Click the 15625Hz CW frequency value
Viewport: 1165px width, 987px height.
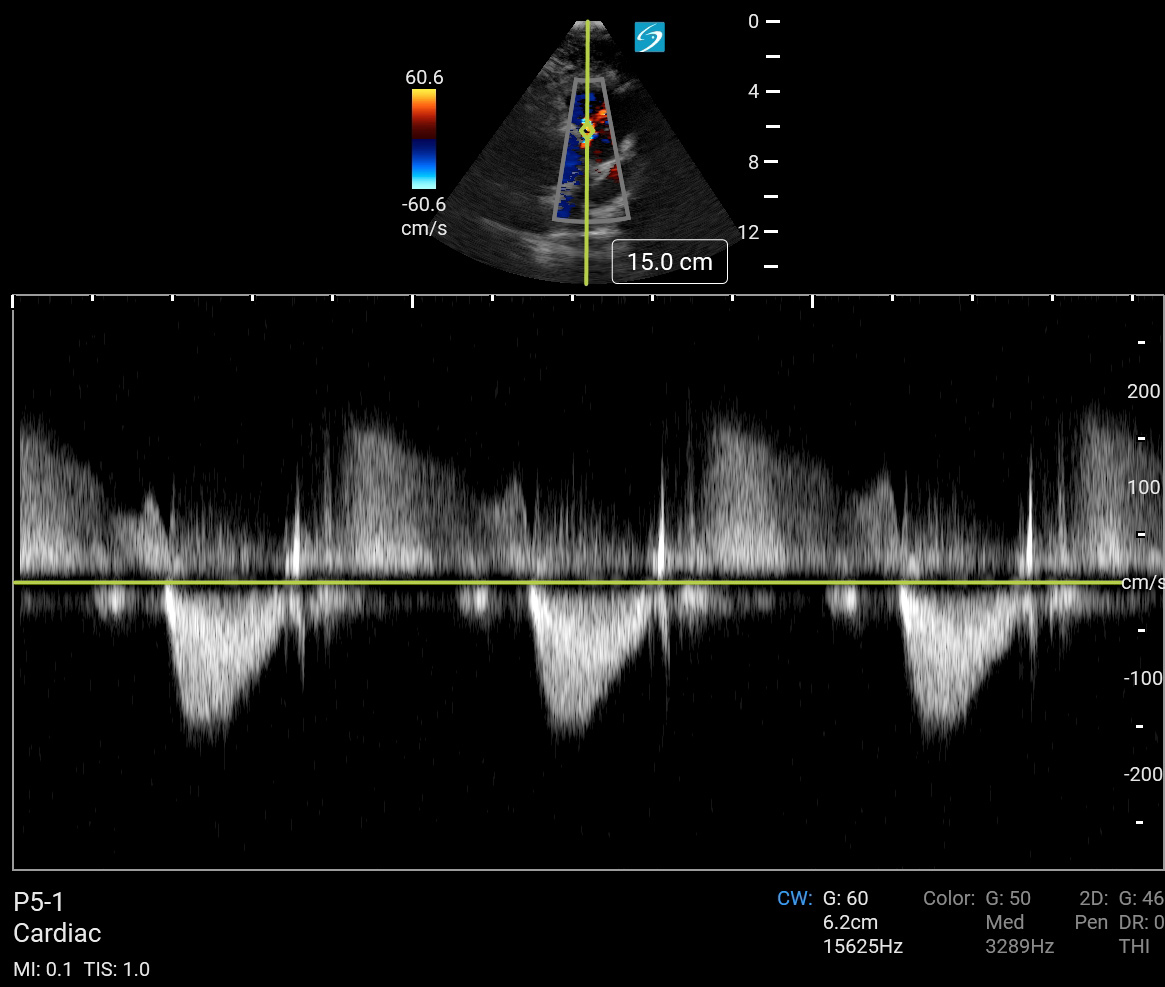pyautogui.click(x=862, y=946)
